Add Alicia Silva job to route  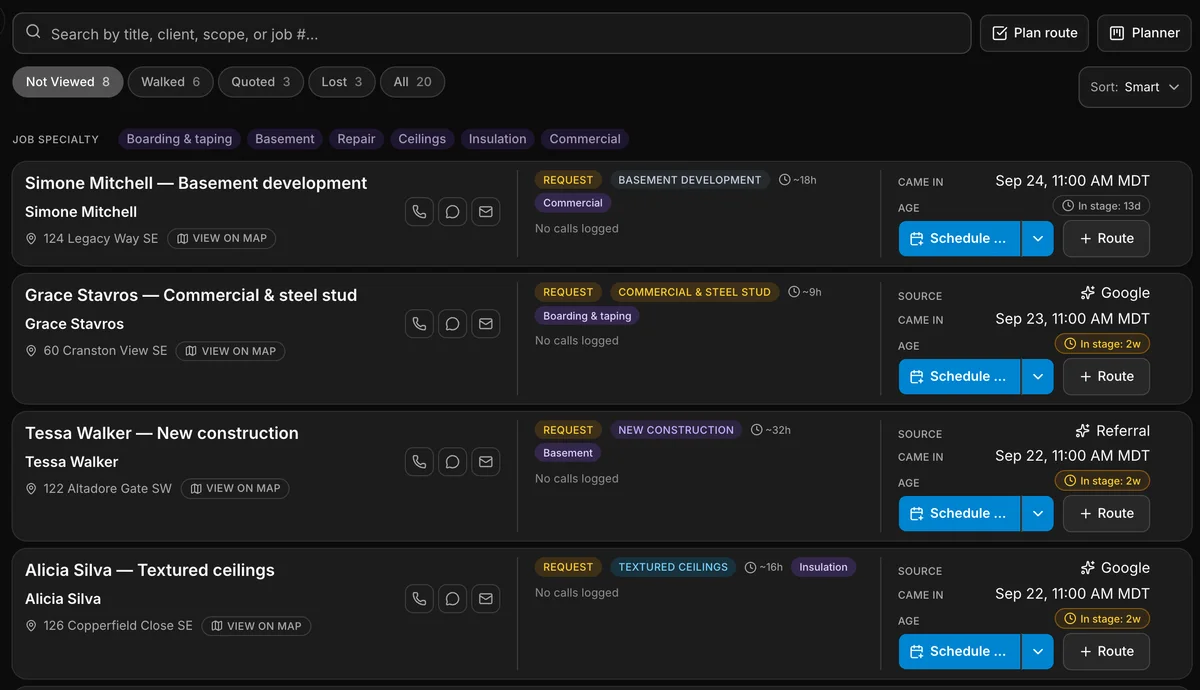point(1106,652)
